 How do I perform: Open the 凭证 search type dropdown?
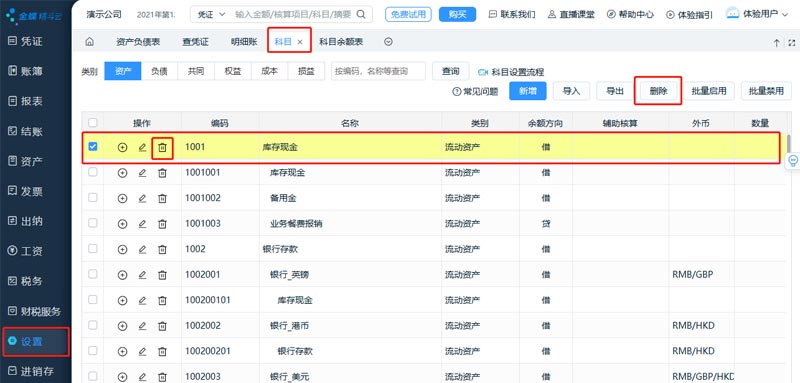pyautogui.click(x=211, y=14)
